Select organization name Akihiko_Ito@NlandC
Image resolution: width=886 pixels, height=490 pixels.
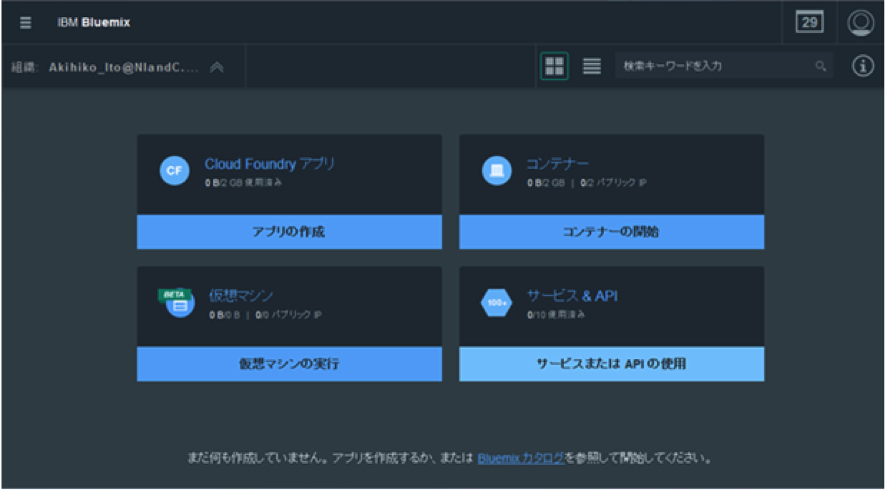click(124, 67)
